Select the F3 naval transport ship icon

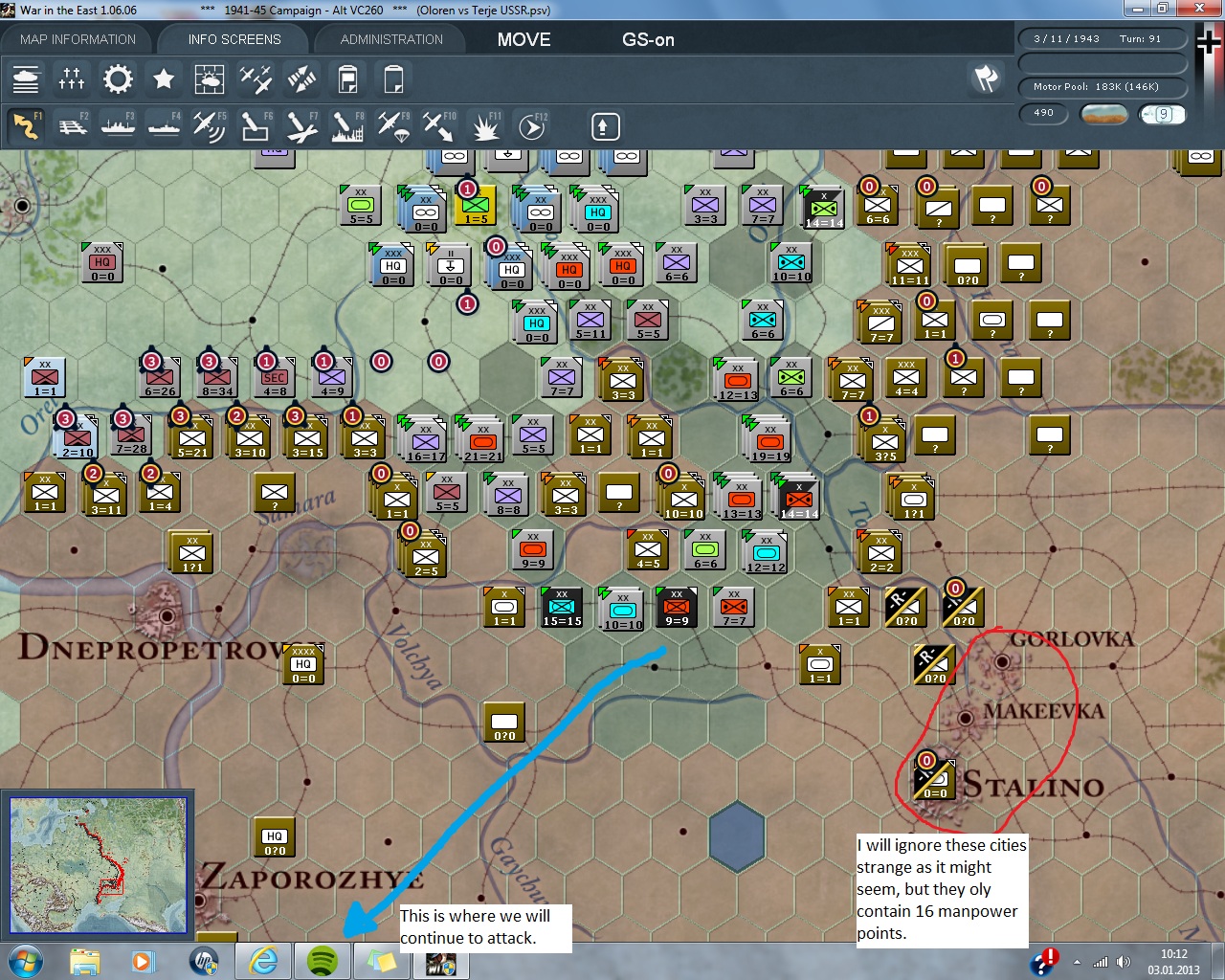click(118, 126)
